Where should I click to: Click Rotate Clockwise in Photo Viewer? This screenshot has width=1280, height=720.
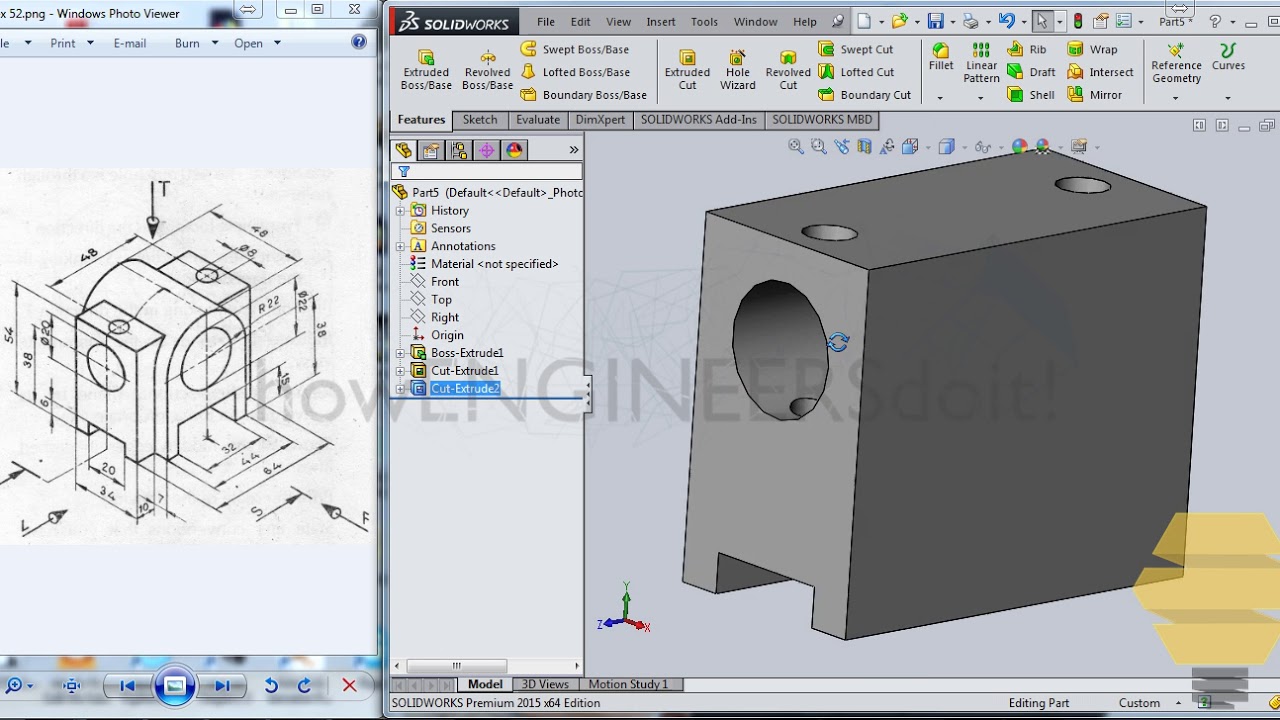click(x=304, y=686)
